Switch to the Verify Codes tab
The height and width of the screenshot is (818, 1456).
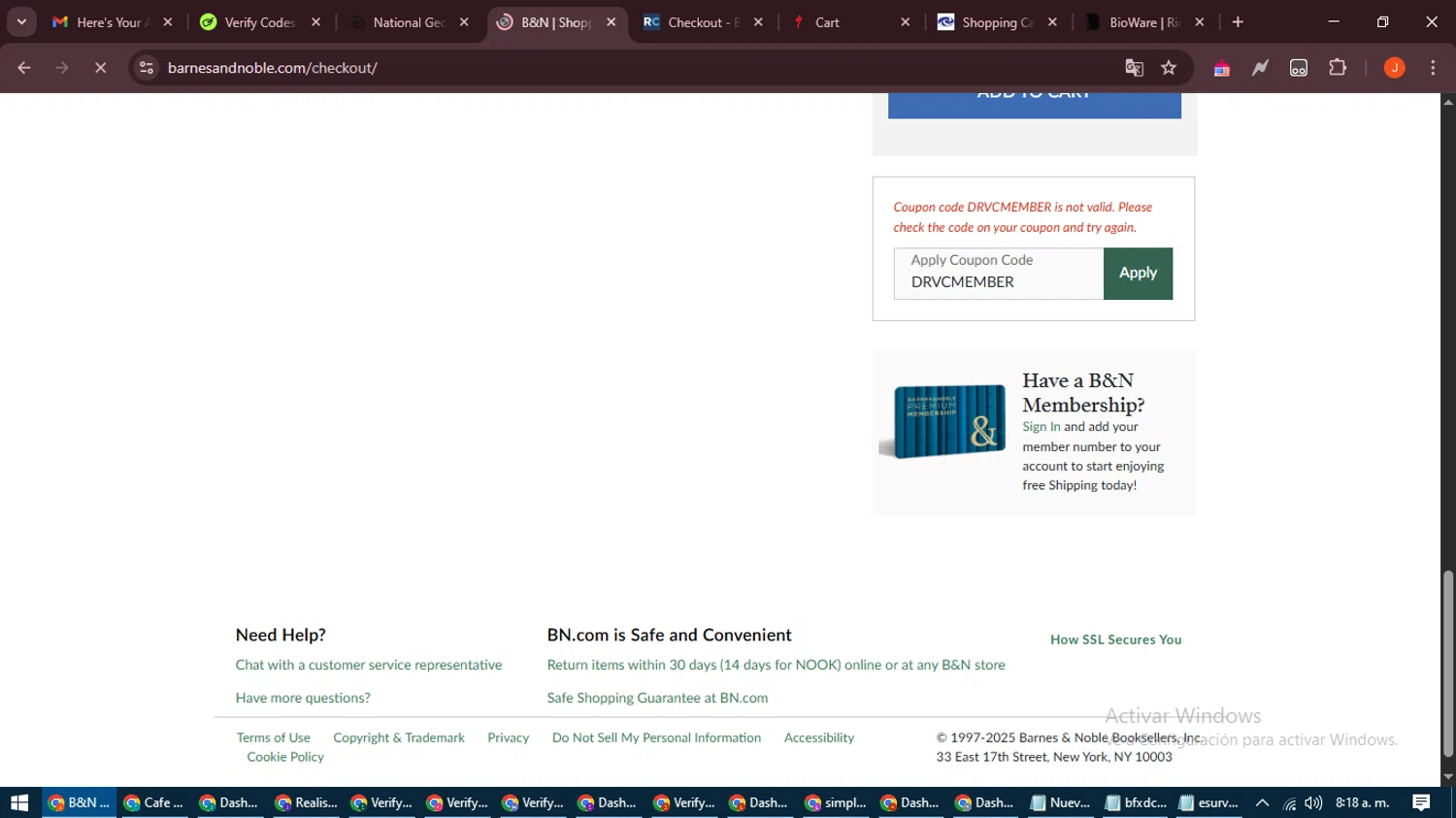248,22
